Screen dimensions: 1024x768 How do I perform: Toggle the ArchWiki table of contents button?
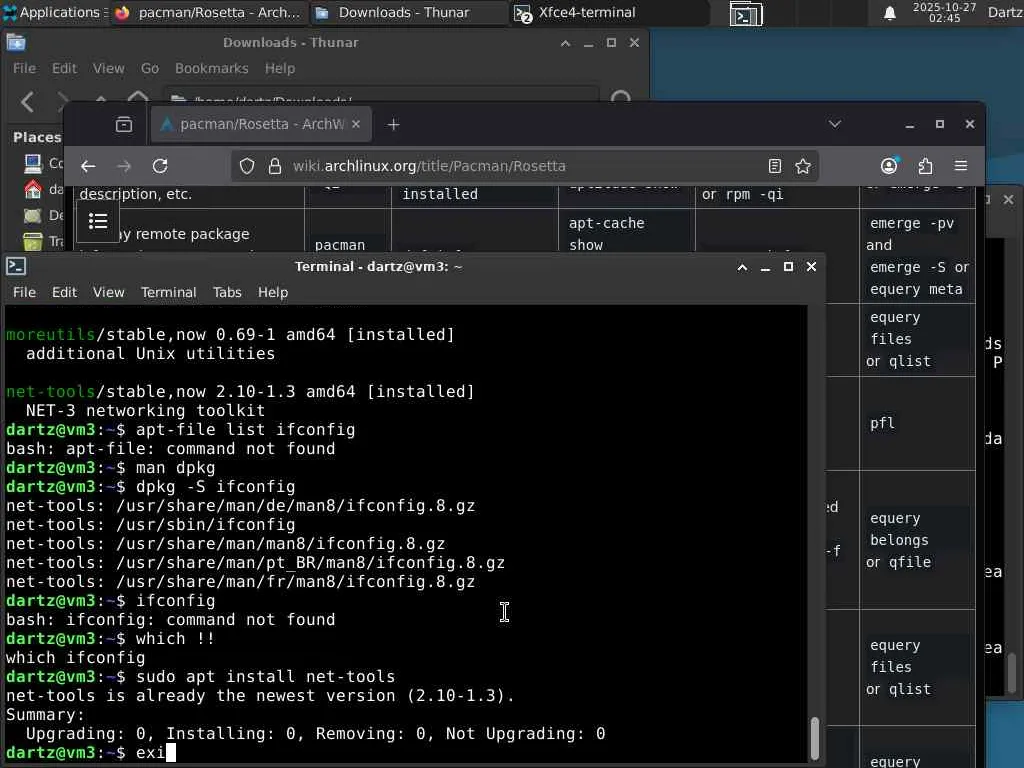click(98, 221)
